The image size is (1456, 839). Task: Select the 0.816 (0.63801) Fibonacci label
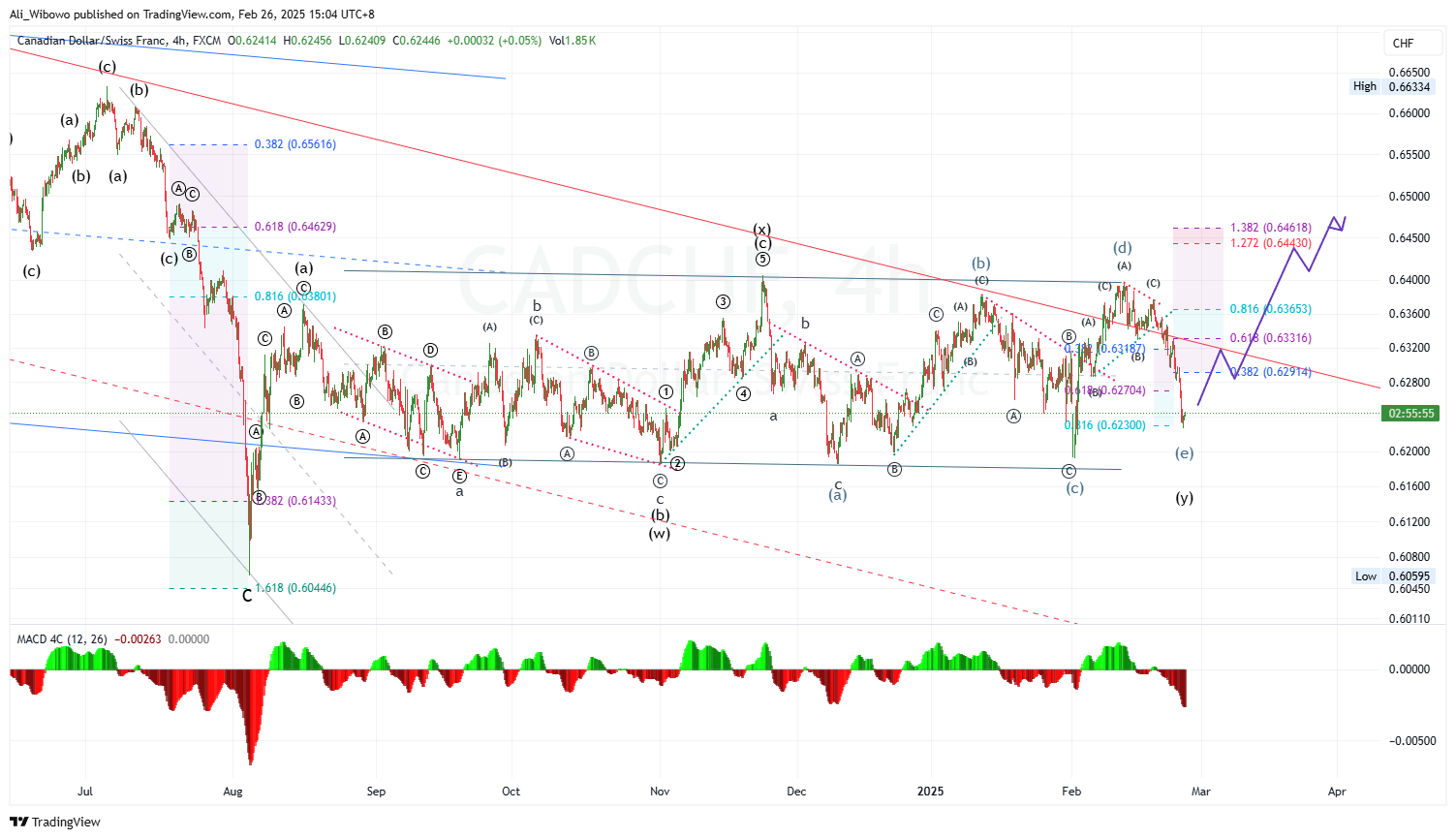295,296
